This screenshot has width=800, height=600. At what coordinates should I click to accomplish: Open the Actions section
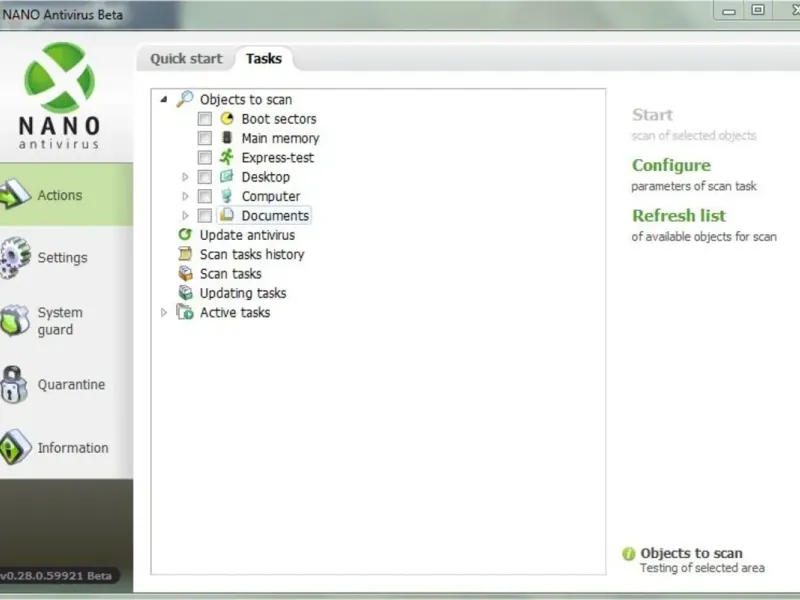click(x=66, y=194)
